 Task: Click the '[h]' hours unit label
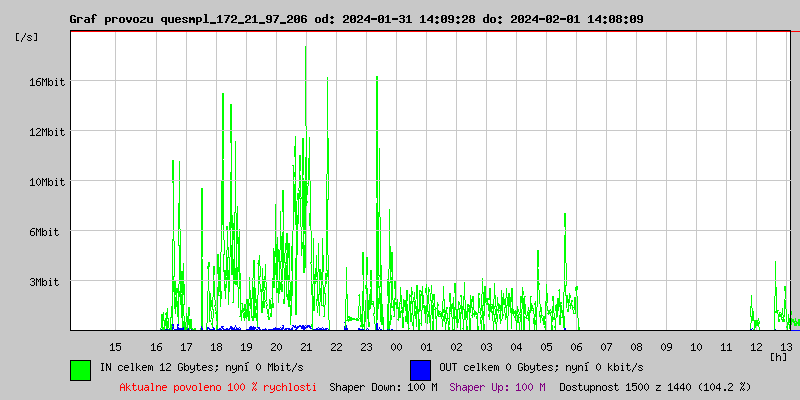[x=778, y=356]
